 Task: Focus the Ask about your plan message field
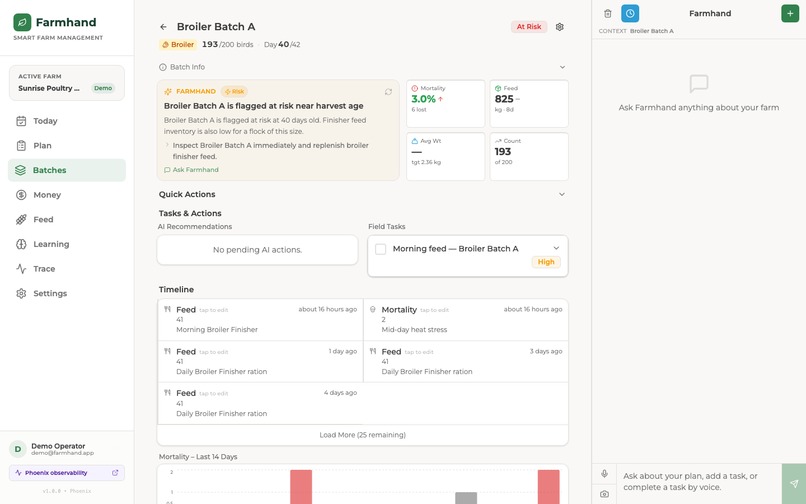tap(699, 482)
